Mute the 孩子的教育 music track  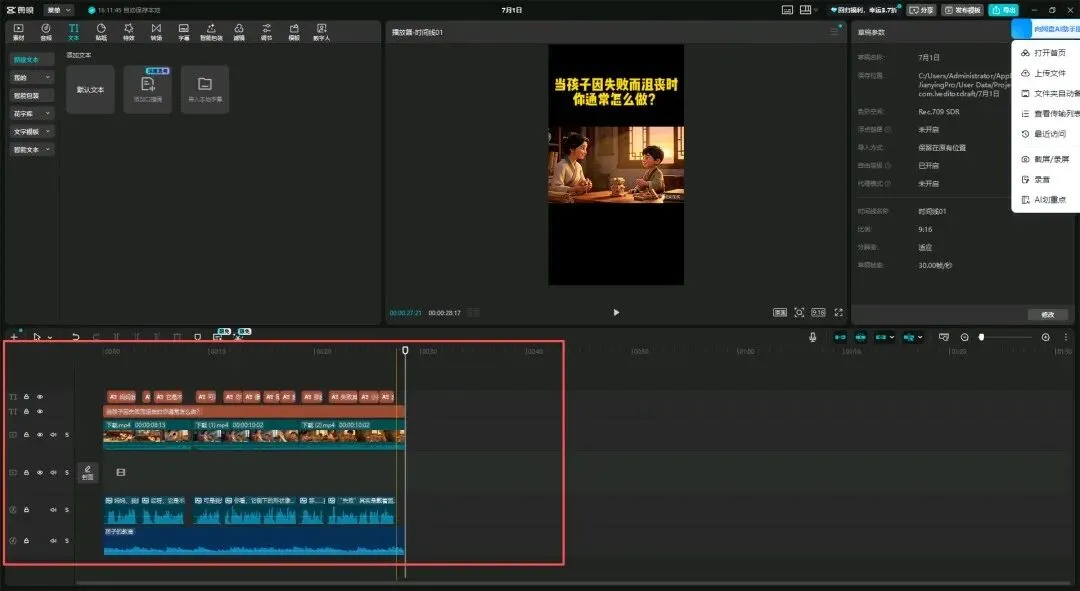click(x=53, y=541)
